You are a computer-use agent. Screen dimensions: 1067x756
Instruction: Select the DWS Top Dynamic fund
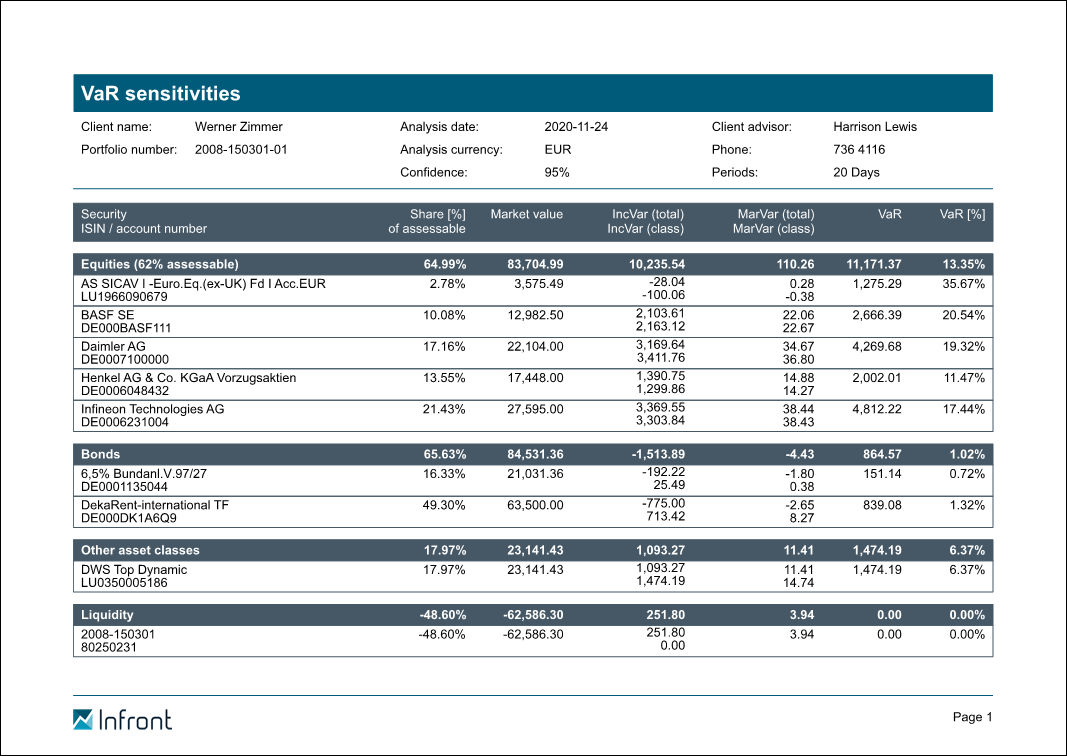point(134,570)
